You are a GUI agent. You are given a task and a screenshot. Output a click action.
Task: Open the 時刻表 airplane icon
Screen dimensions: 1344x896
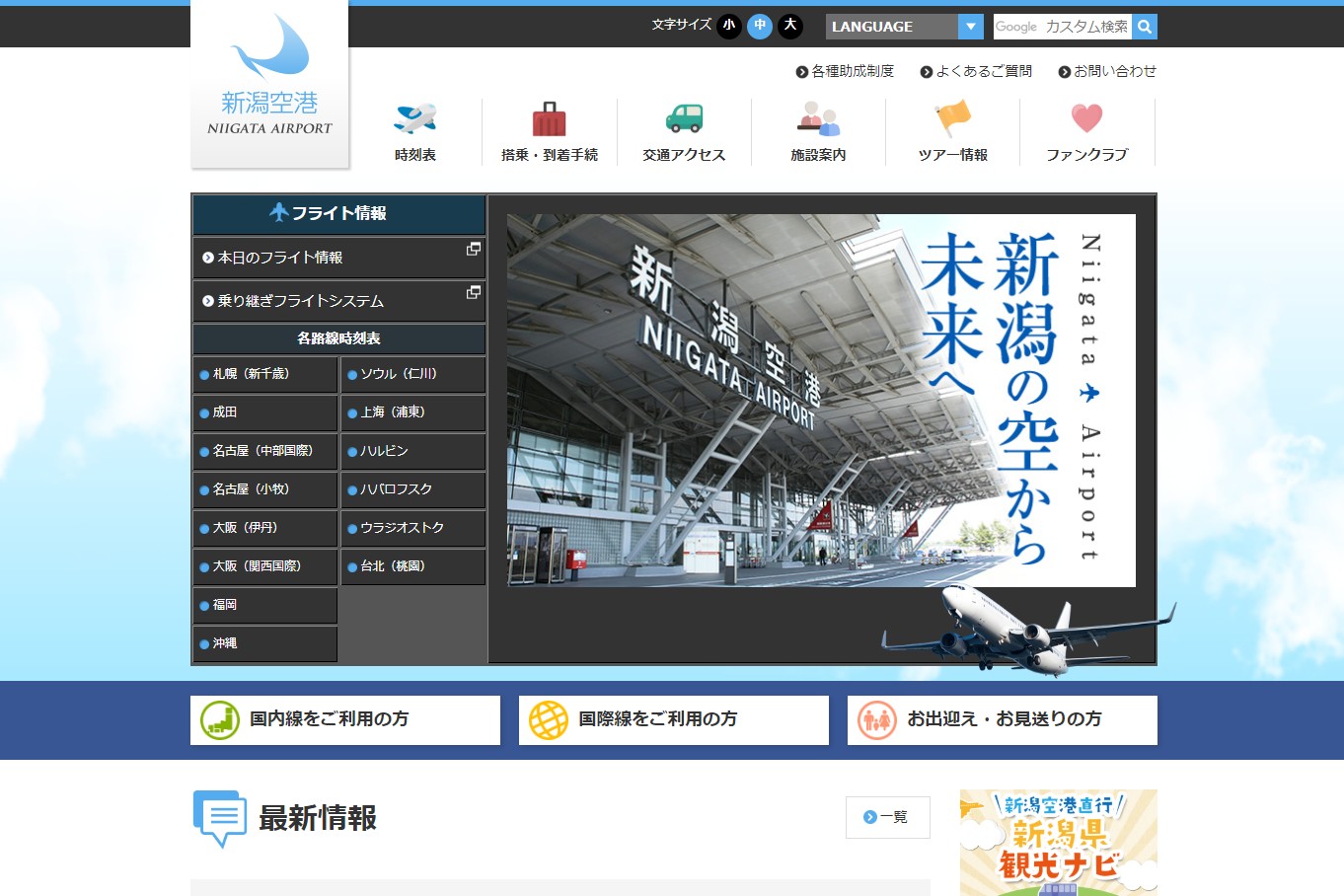pos(415,118)
